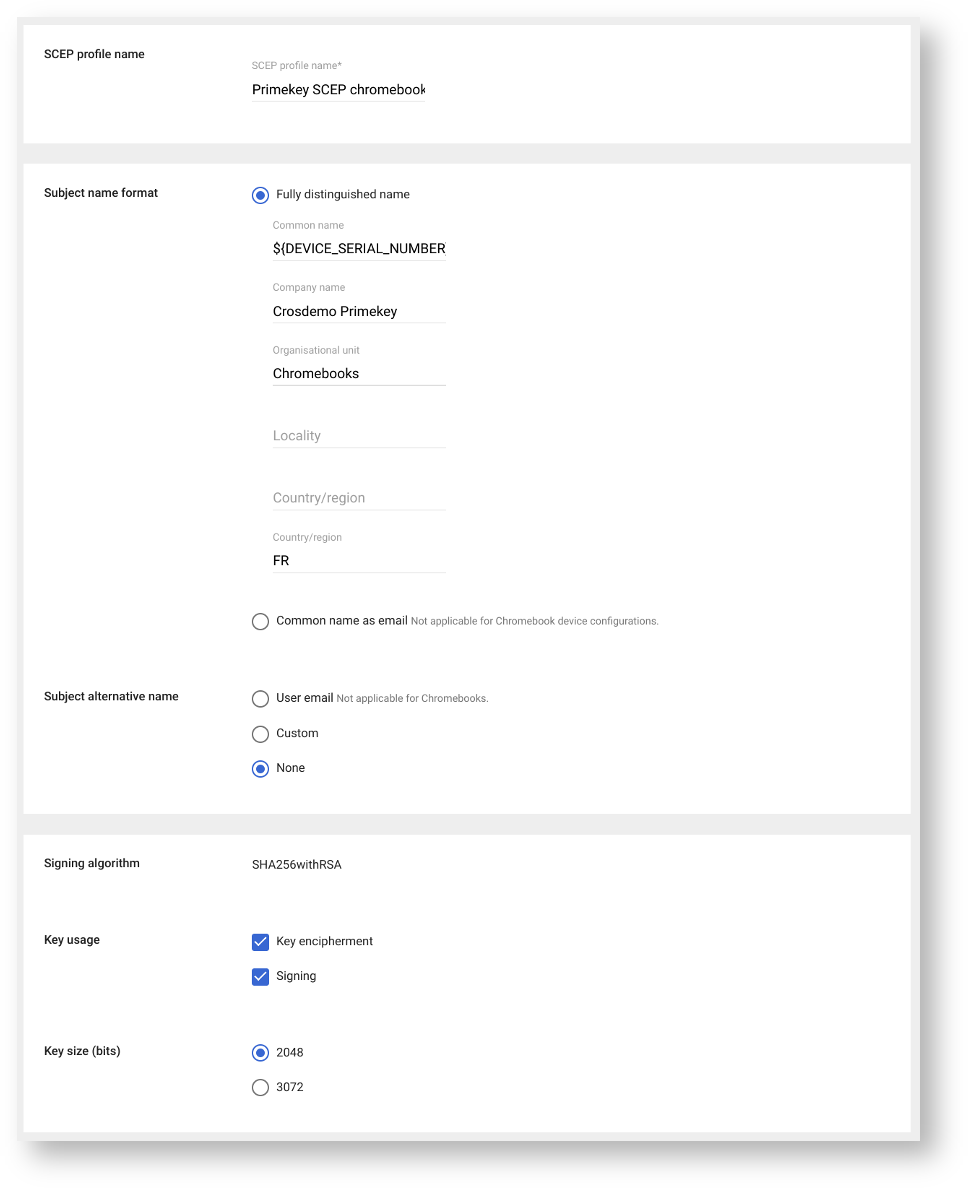Click the SCEP profile name text field

338,90
